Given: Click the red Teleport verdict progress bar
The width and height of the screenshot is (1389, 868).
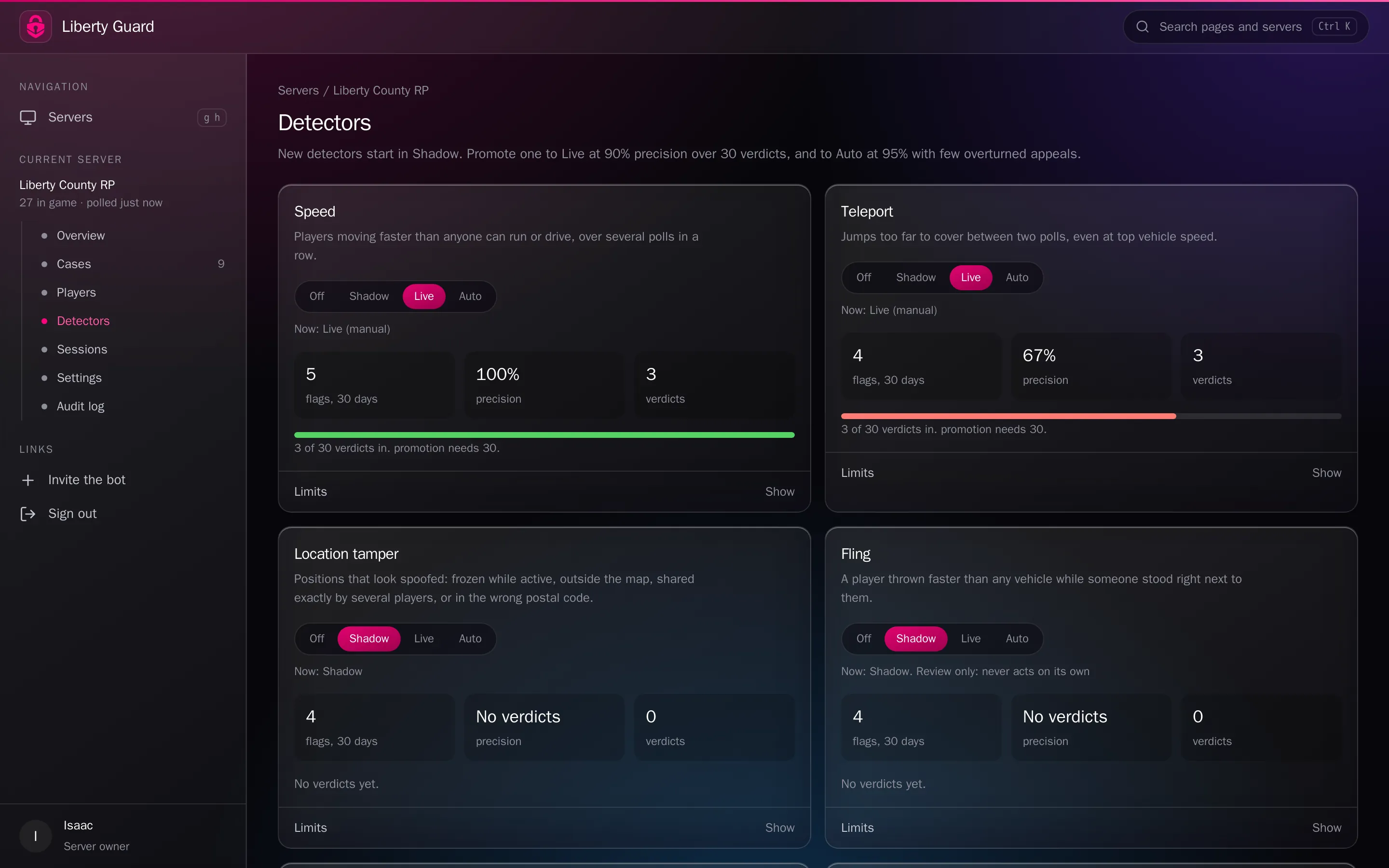Looking at the screenshot, I should tap(1008, 416).
